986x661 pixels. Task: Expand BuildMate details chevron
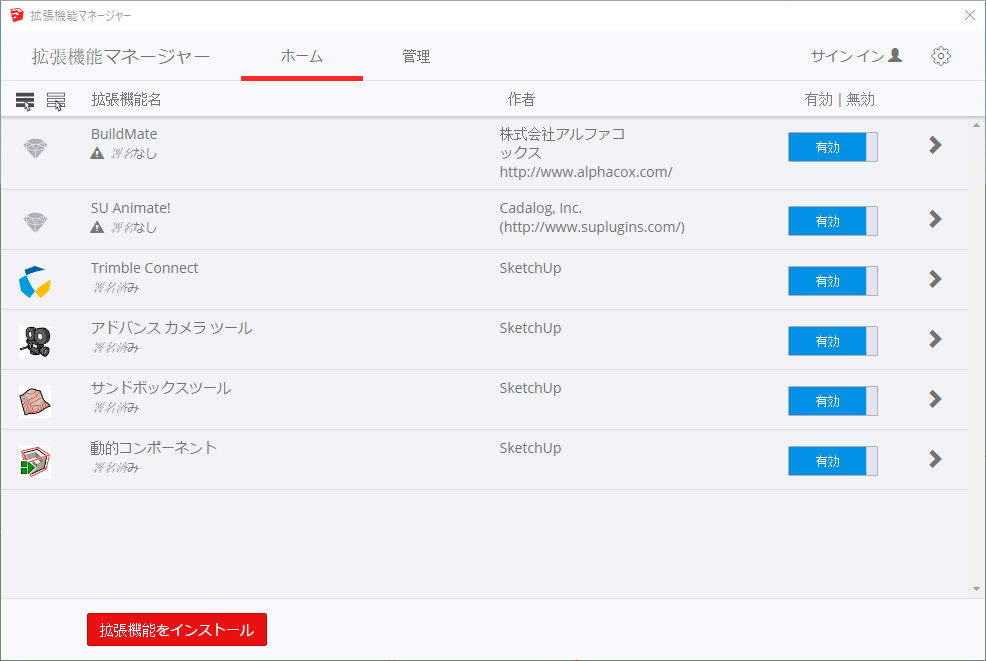pyautogui.click(x=935, y=145)
